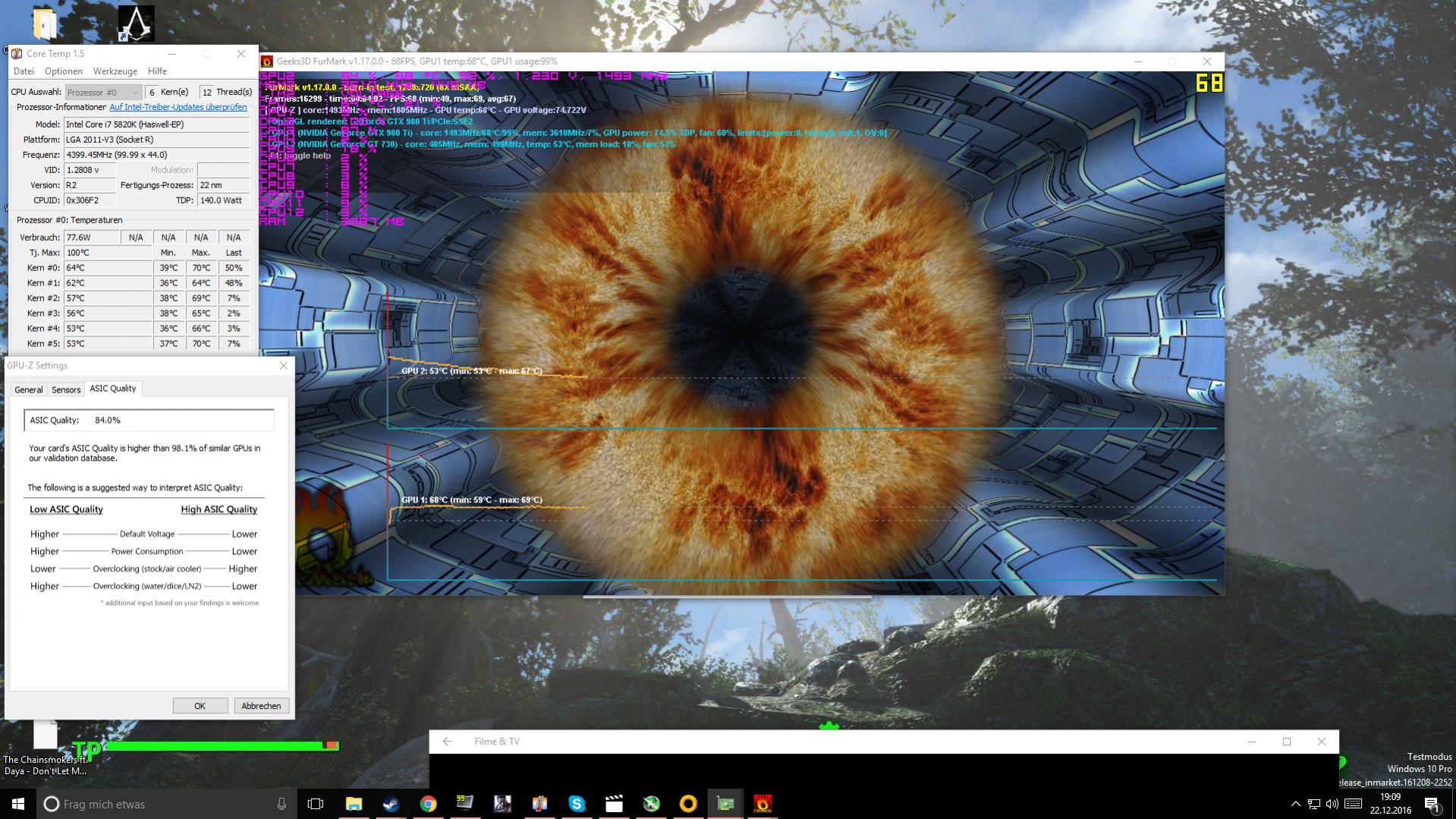Open the Xbox app from the taskbar
The width and height of the screenshot is (1456, 819).
point(651,804)
